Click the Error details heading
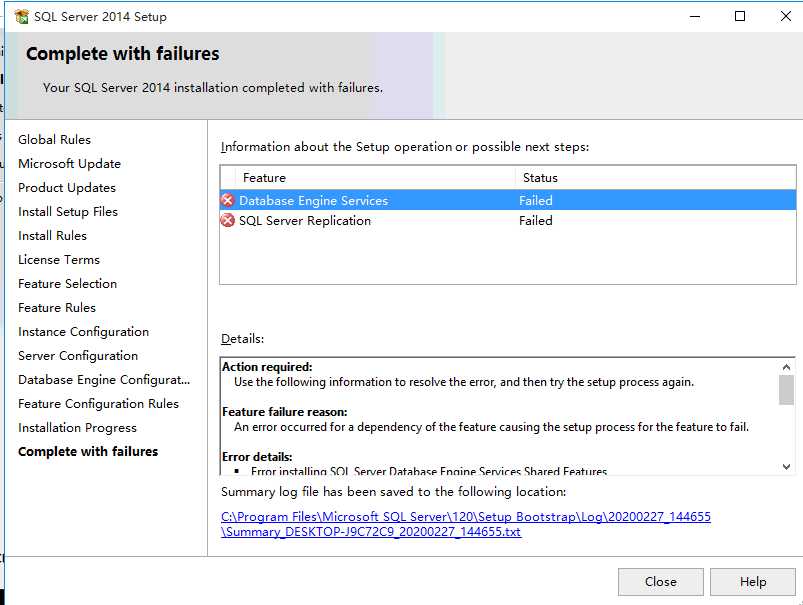803x605 pixels. click(257, 457)
